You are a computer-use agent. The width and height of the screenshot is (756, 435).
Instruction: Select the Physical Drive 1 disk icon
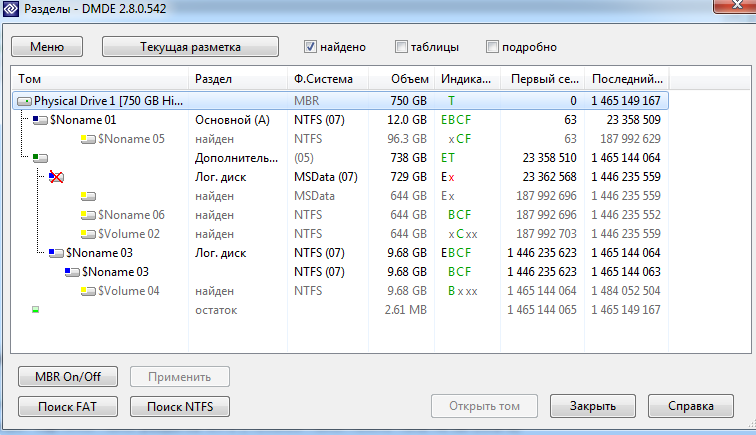pos(24,101)
